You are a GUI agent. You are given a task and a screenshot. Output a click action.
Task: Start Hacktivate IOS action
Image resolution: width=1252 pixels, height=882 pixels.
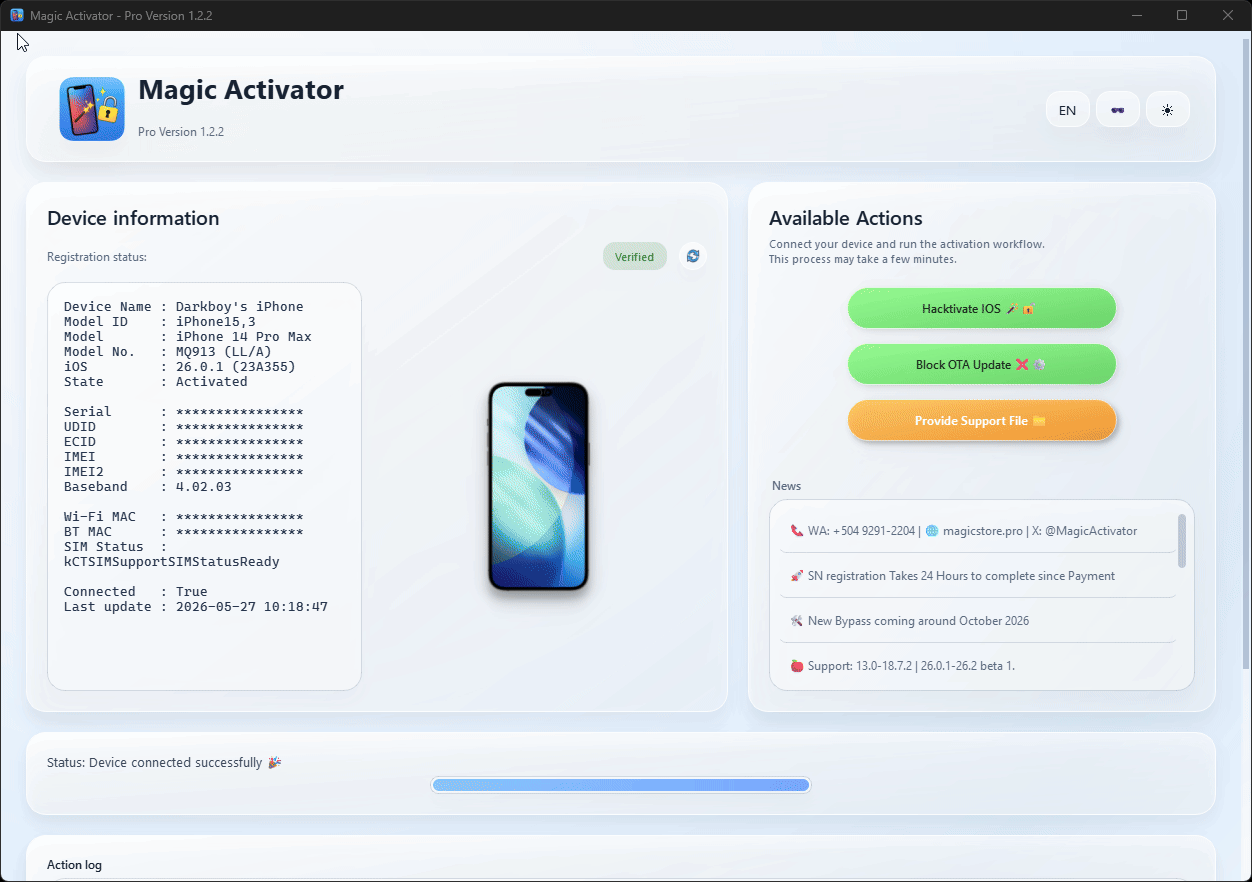981,309
